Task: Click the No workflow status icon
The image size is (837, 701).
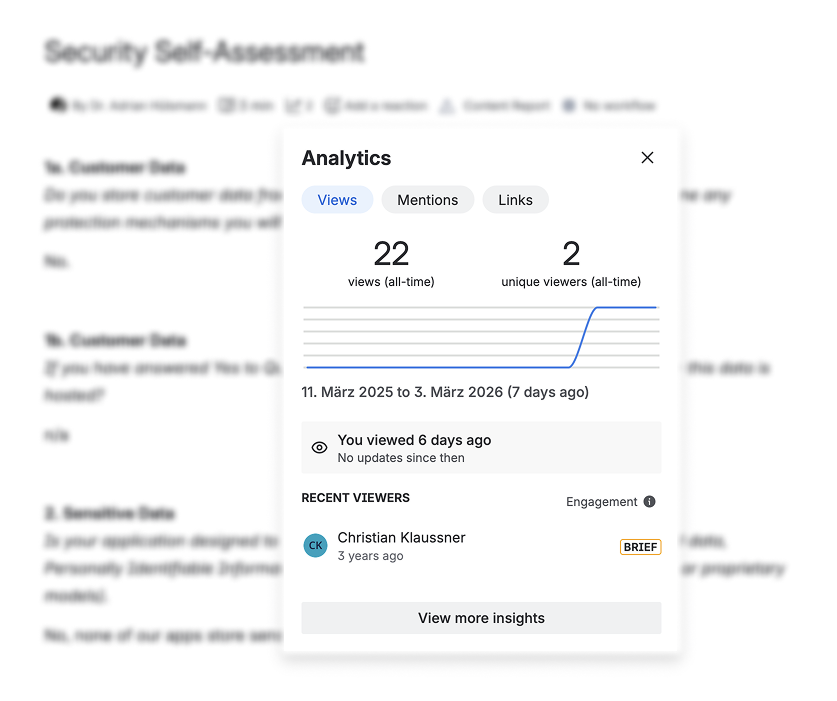Action: click(570, 105)
